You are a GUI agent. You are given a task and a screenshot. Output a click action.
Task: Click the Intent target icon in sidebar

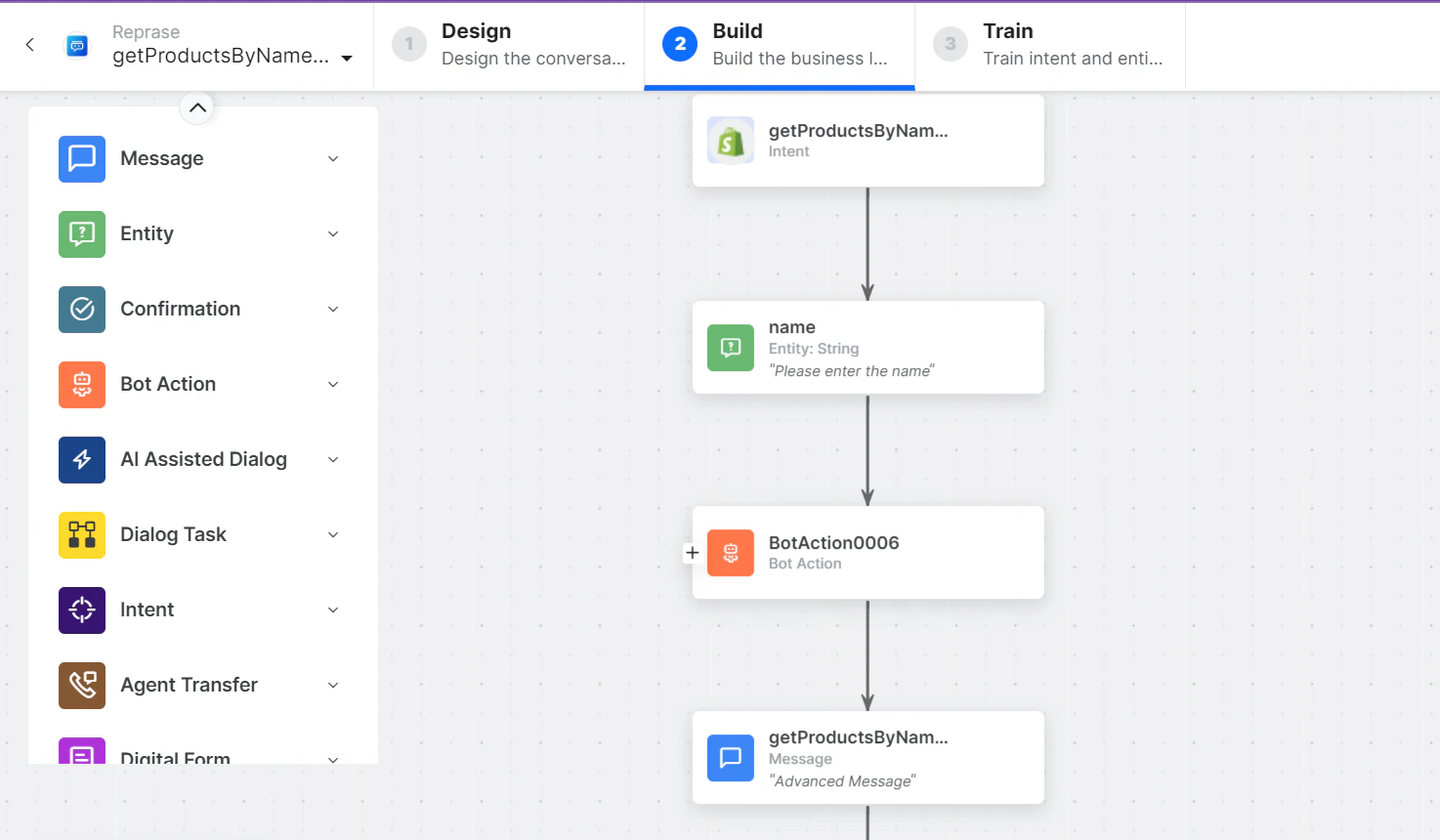tap(82, 609)
